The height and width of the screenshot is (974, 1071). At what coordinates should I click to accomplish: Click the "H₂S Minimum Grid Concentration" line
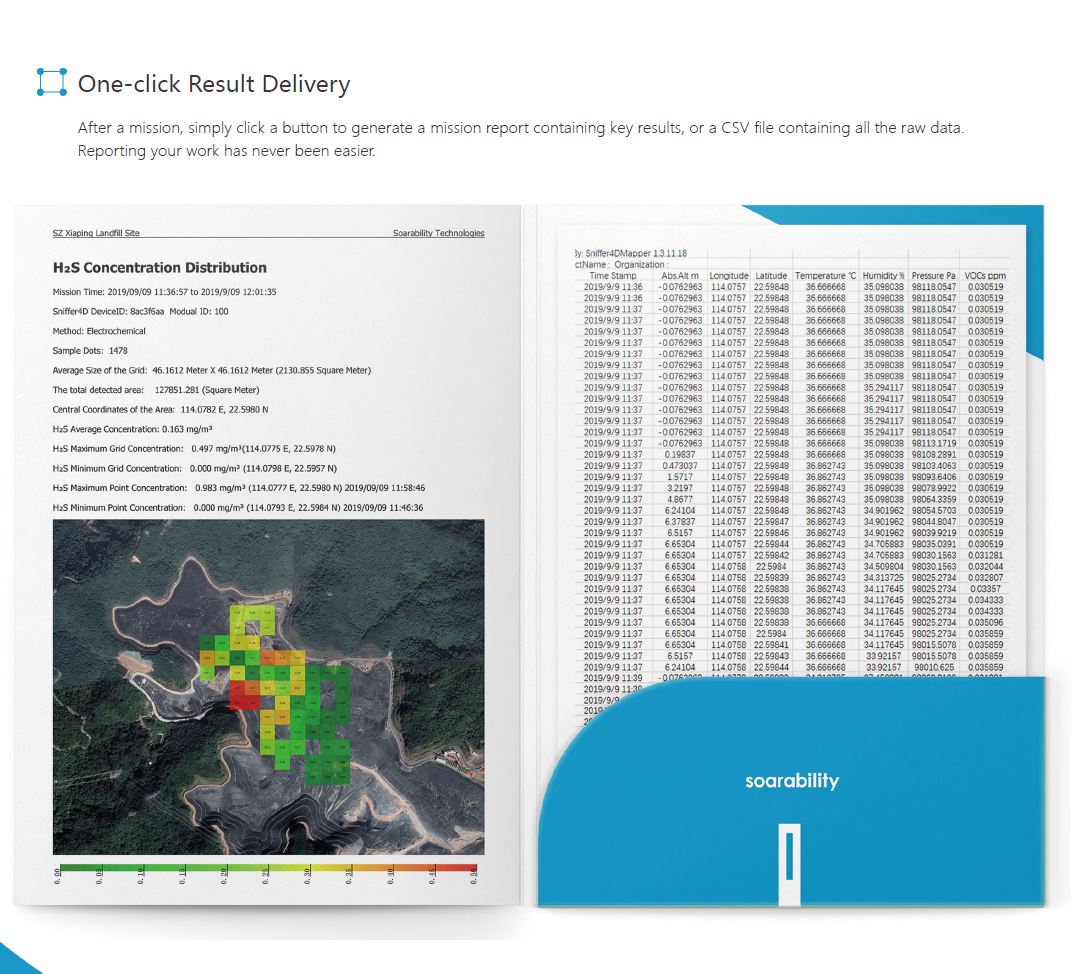click(195, 469)
